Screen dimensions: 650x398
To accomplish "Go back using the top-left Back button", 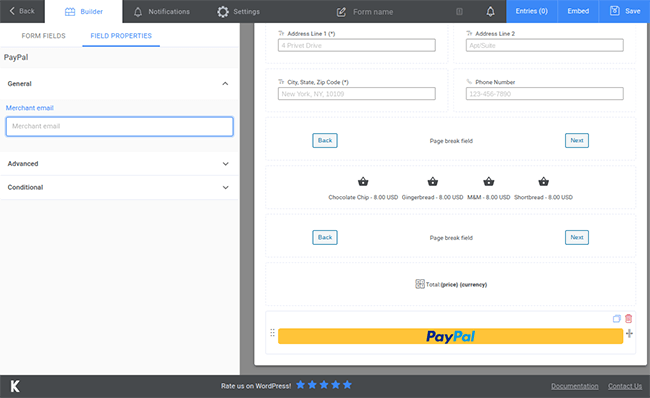I will coord(22,11).
